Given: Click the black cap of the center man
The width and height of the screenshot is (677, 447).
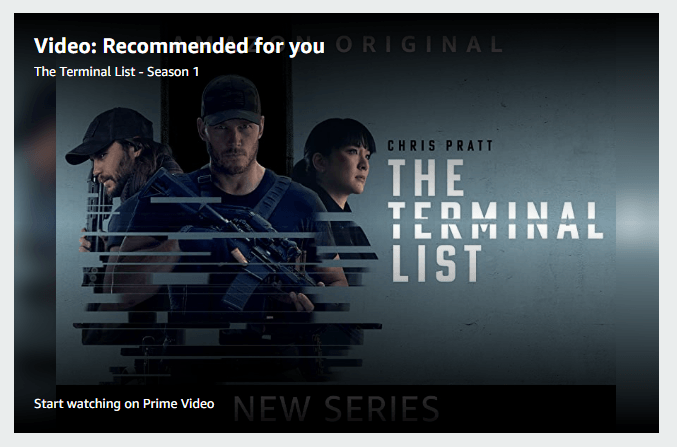Looking at the screenshot, I should [x=231, y=100].
